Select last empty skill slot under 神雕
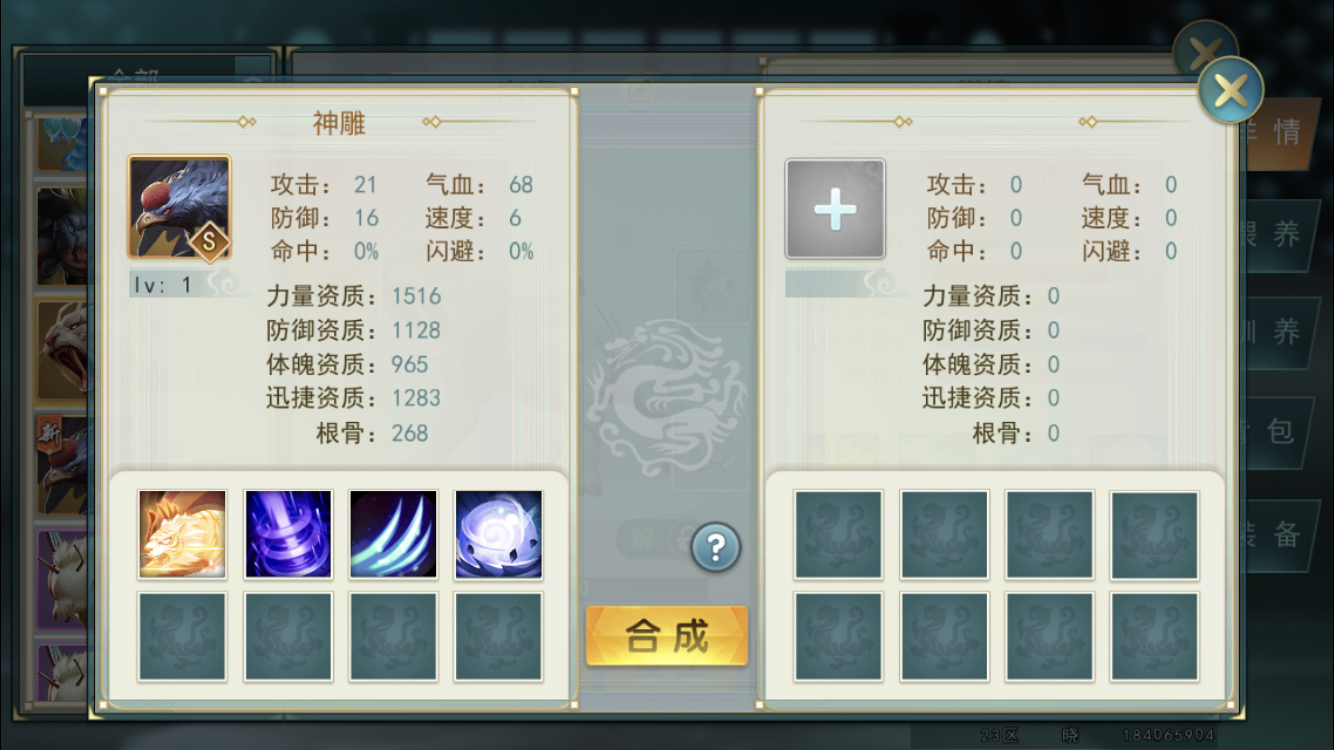Image resolution: width=1334 pixels, height=750 pixels. (x=499, y=637)
